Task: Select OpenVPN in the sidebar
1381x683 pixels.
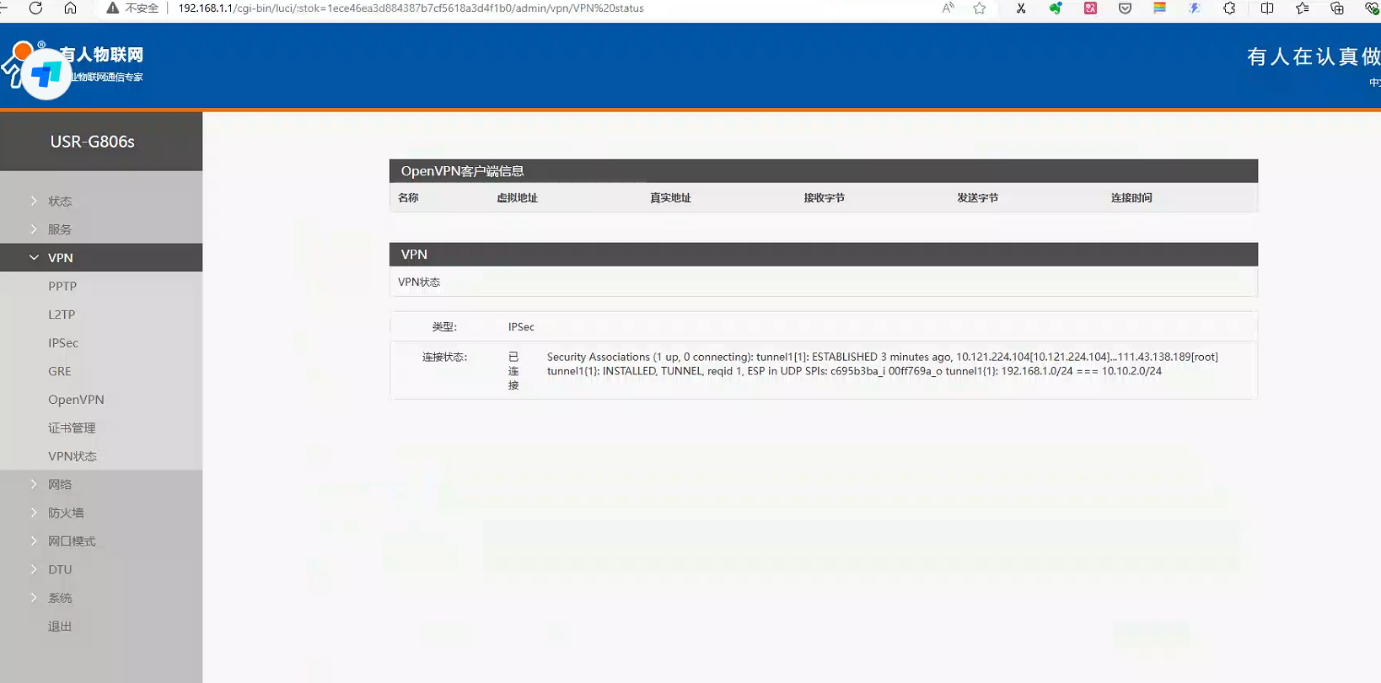Action: (x=76, y=400)
